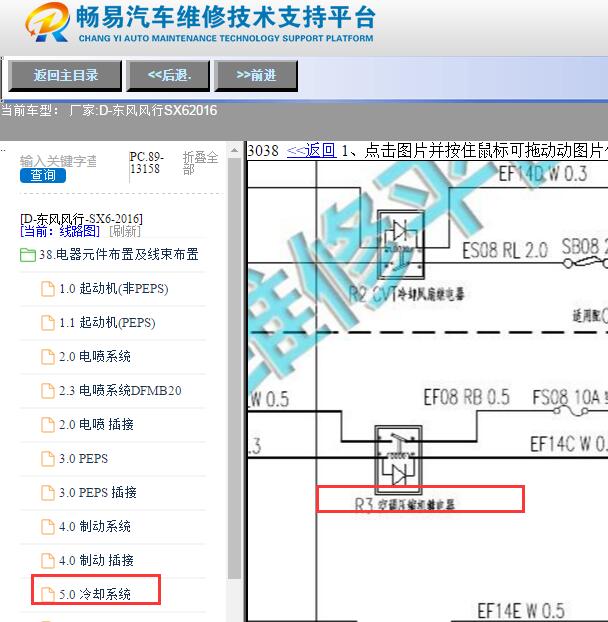Open 2.3 电喷系统DFMB20 document
The width and height of the screenshot is (608, 622).
[x=120, y=391]
